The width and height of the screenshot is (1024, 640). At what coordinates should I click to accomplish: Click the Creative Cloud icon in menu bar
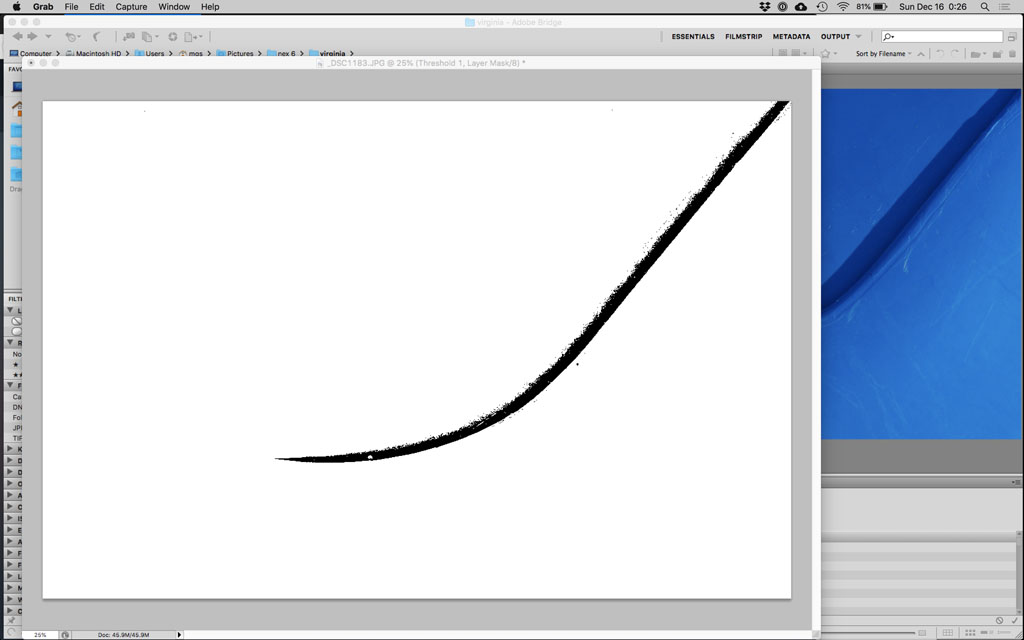point(801,7)
